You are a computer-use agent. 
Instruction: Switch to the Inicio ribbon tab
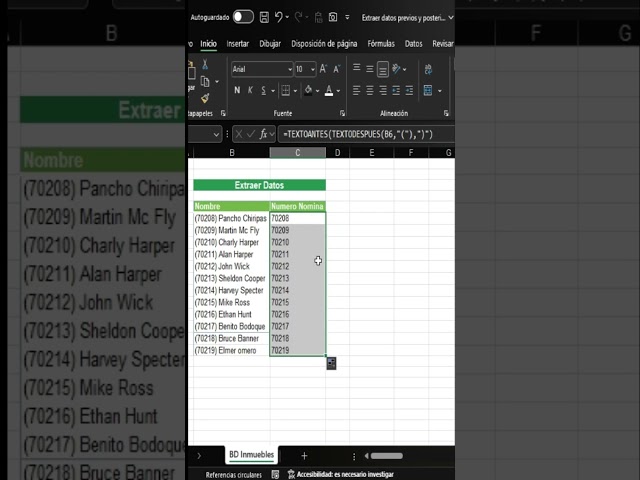tap(209, 44)
